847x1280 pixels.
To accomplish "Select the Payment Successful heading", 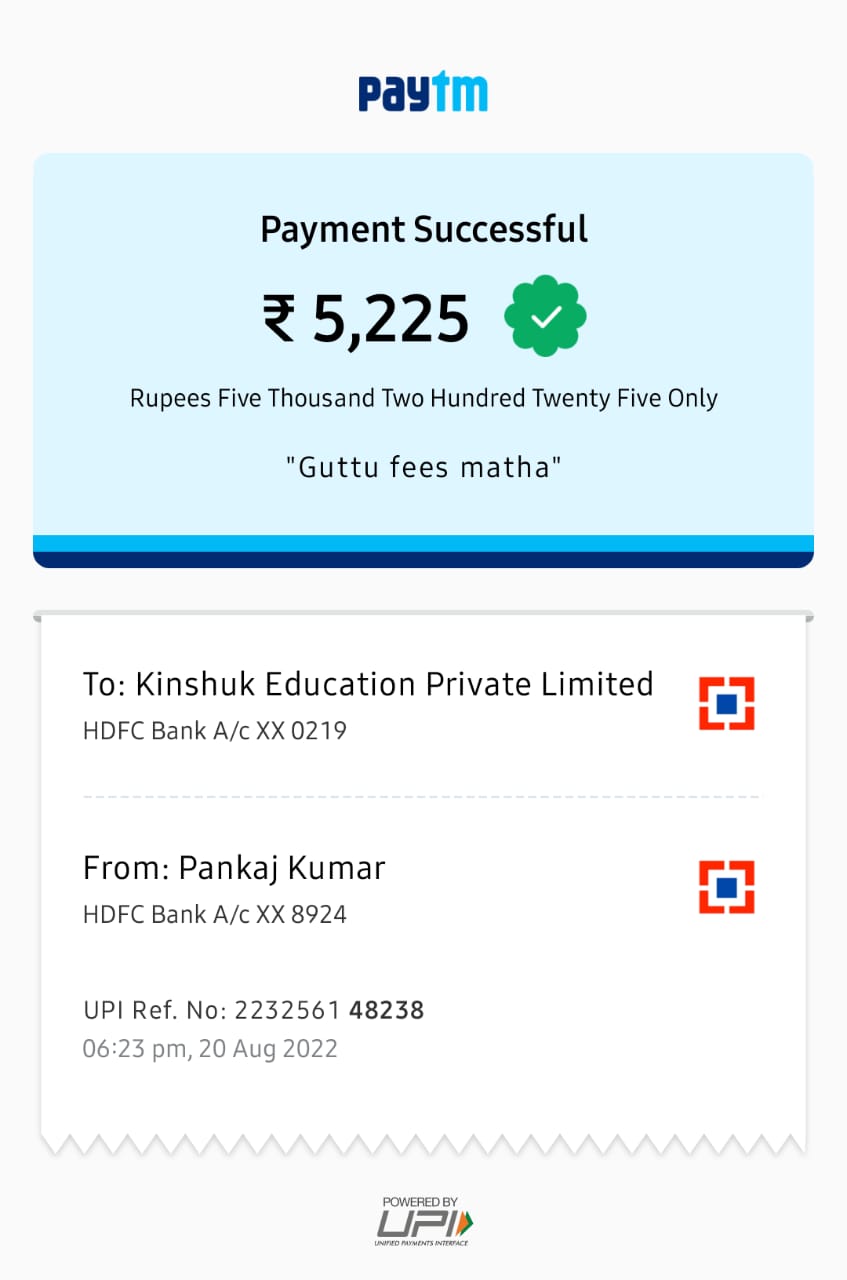I will coord(424,230).
